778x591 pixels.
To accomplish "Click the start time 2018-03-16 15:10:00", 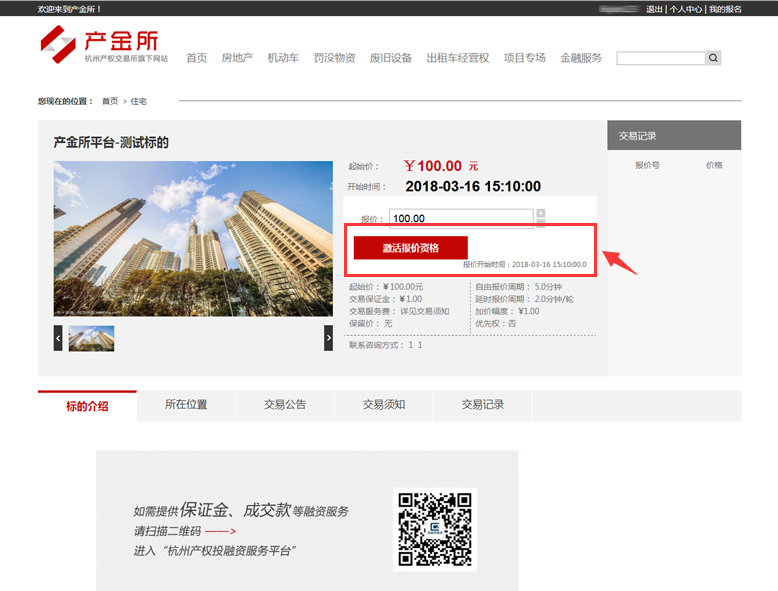I will (x=473, y=187).
